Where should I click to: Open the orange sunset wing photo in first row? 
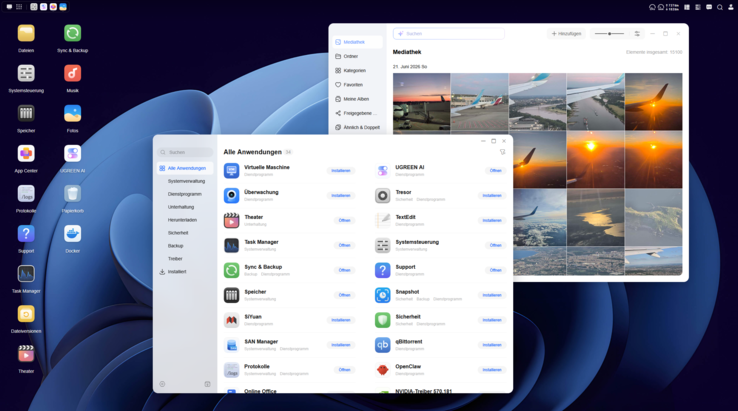tap(653, 101)
